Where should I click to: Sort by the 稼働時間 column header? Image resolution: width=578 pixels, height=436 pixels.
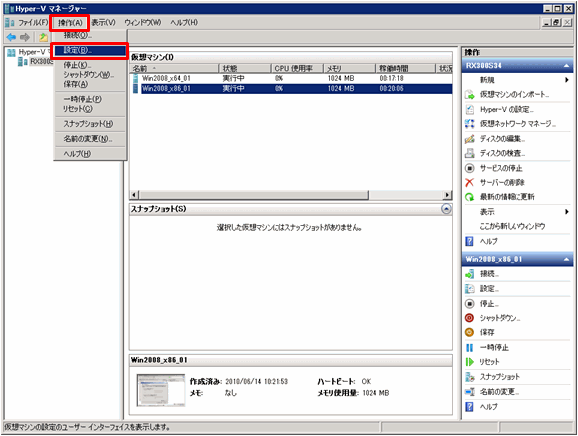405,69
